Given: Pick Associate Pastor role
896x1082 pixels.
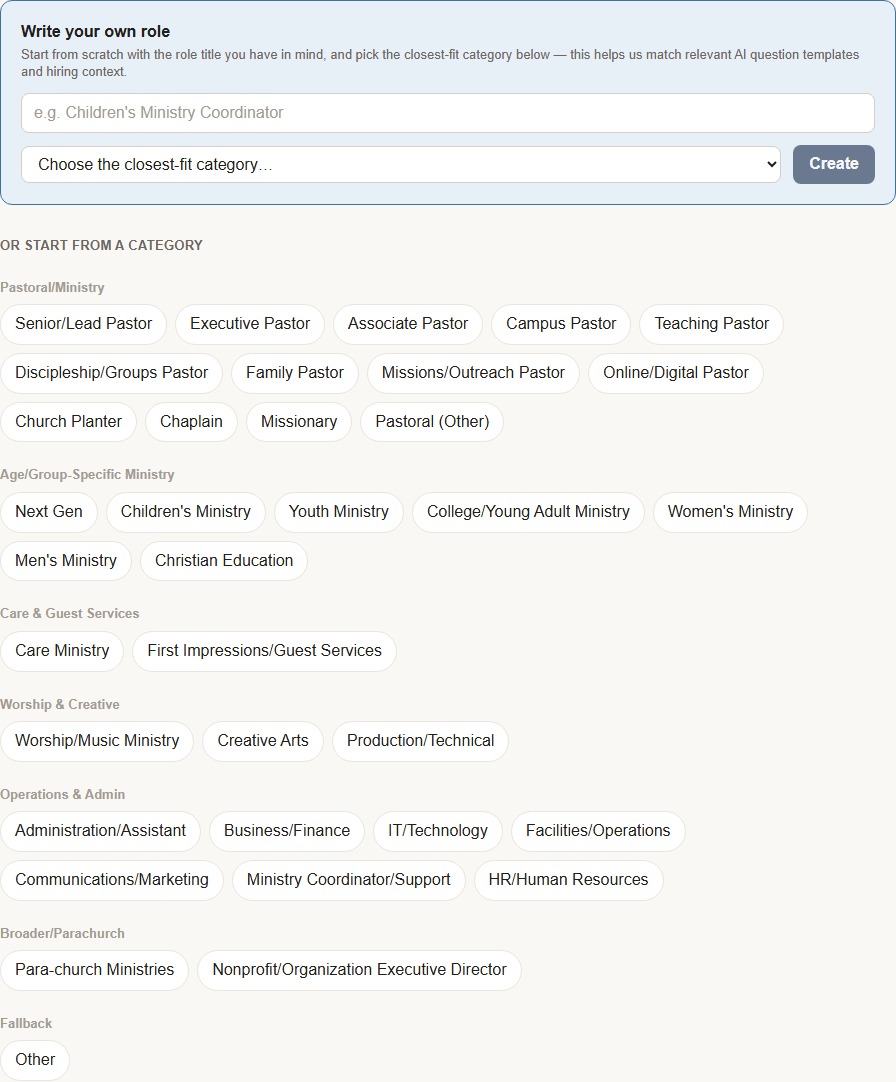Looking at the screenshot, I should pyautogui.click(x=408, y=324).
